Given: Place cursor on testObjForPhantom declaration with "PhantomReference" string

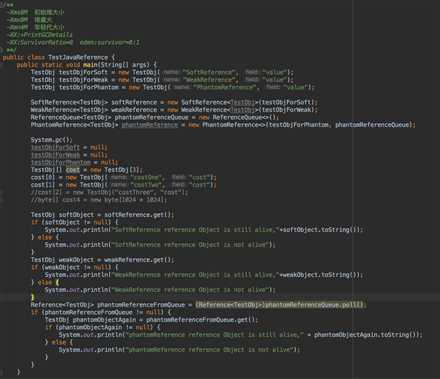Looking at the screenshot, I should tap(172, 87).
